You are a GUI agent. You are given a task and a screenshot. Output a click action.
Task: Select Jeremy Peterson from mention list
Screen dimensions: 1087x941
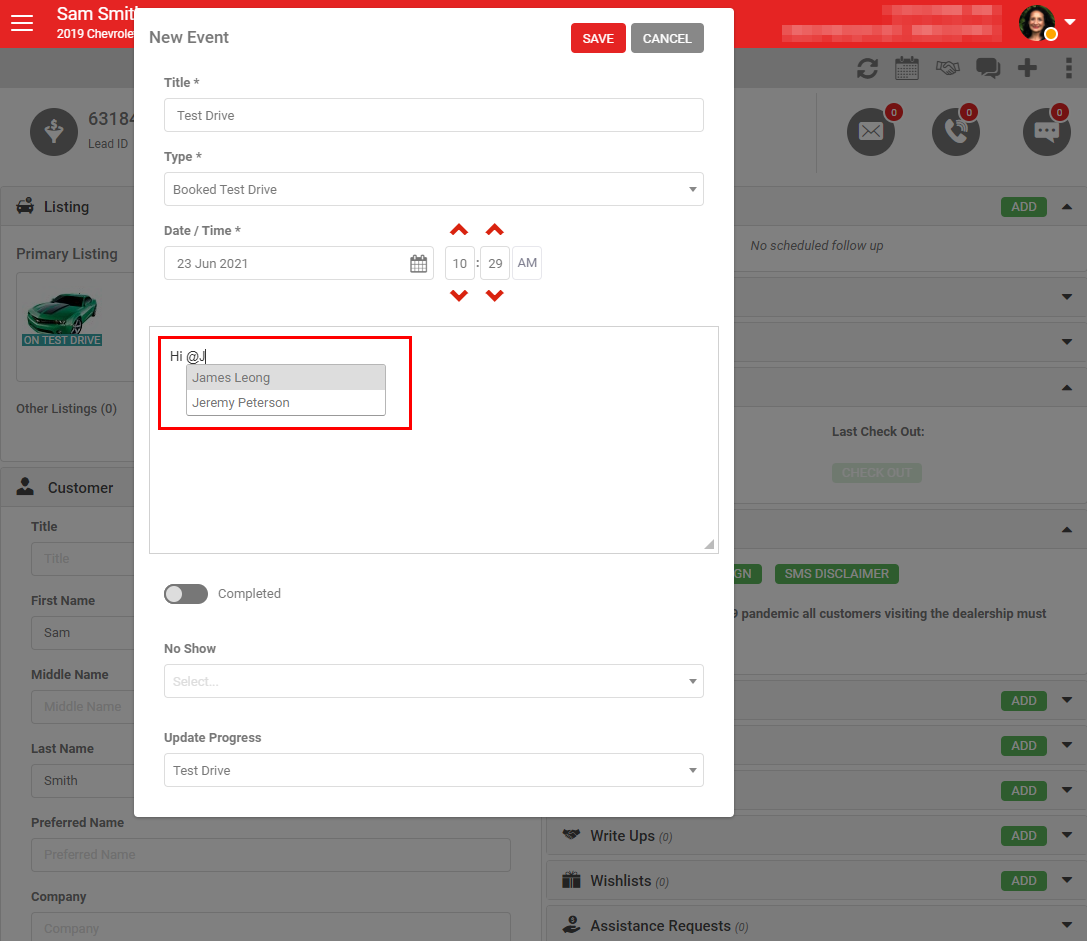click(286, 403)
